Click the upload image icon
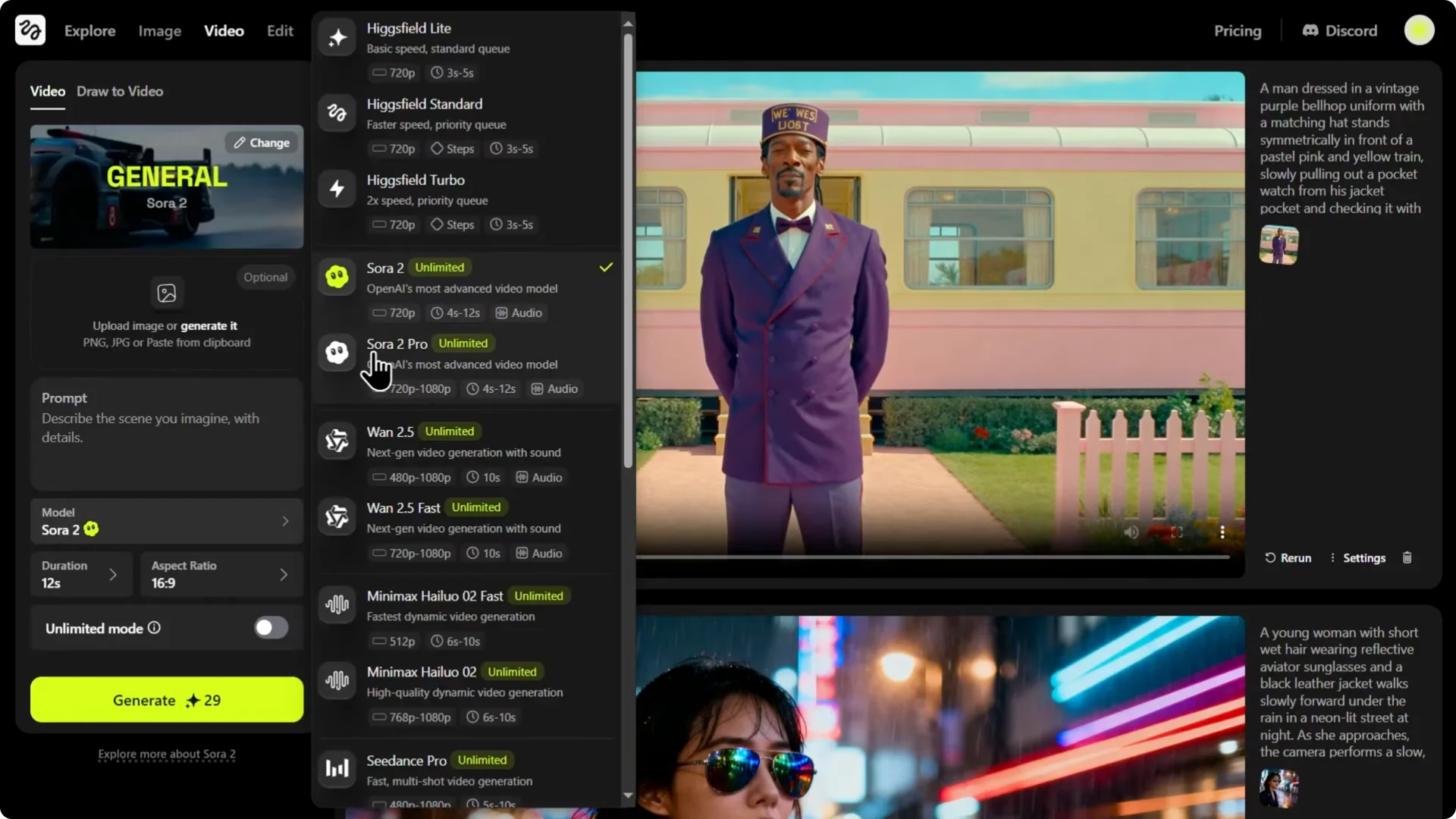The image size is (1456, 819). pyautogui.click(x=166, y=293)
